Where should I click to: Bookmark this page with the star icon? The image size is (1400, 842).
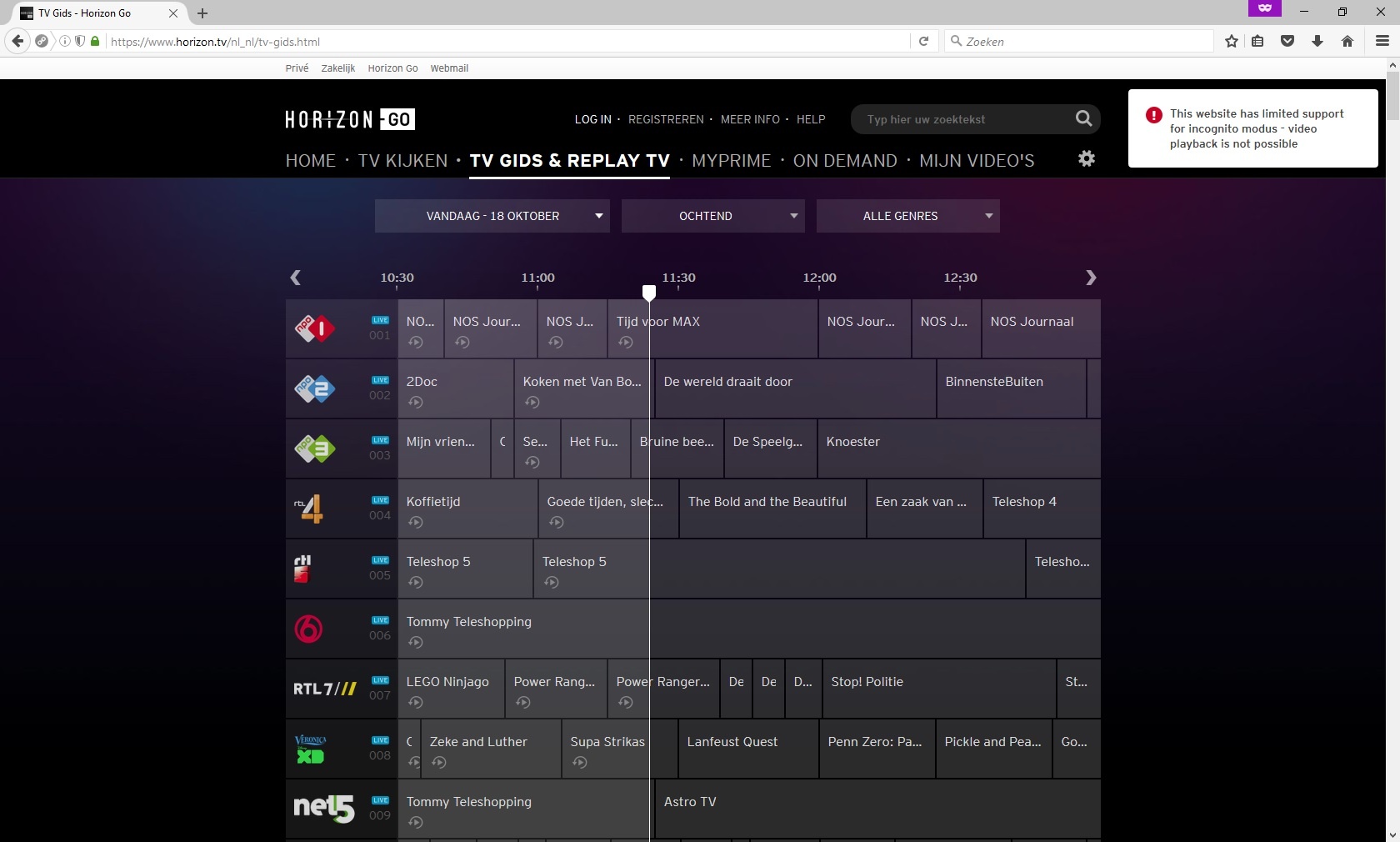coord(1232,41)
